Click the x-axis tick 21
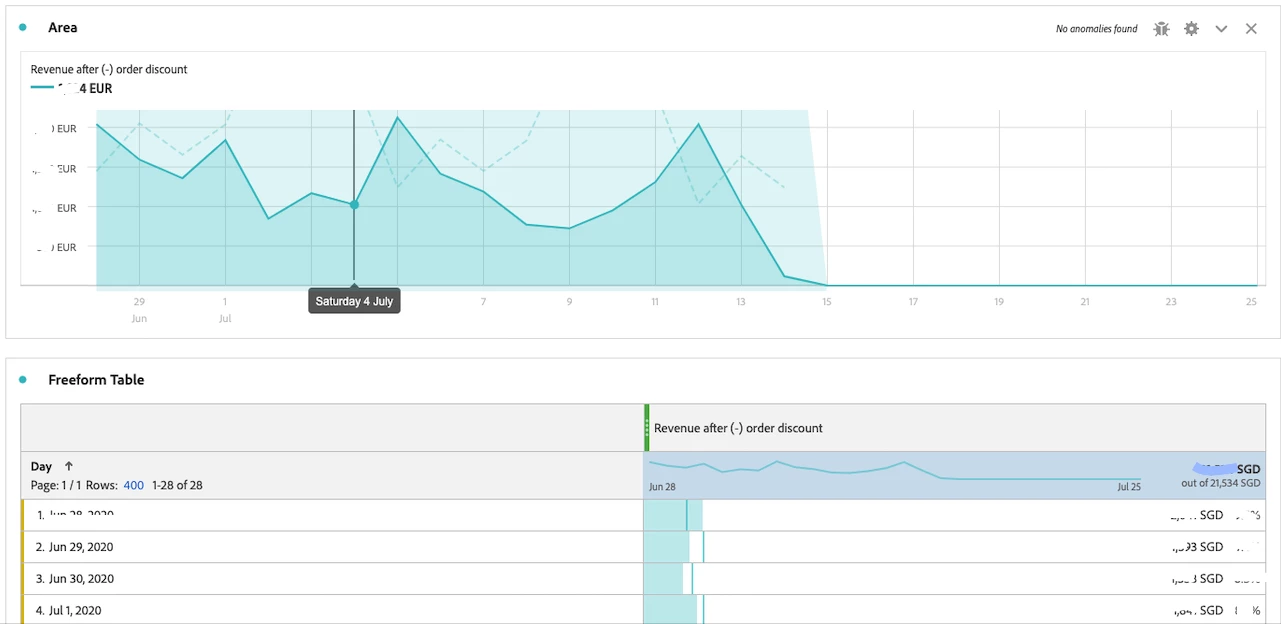 [1085, 301]
